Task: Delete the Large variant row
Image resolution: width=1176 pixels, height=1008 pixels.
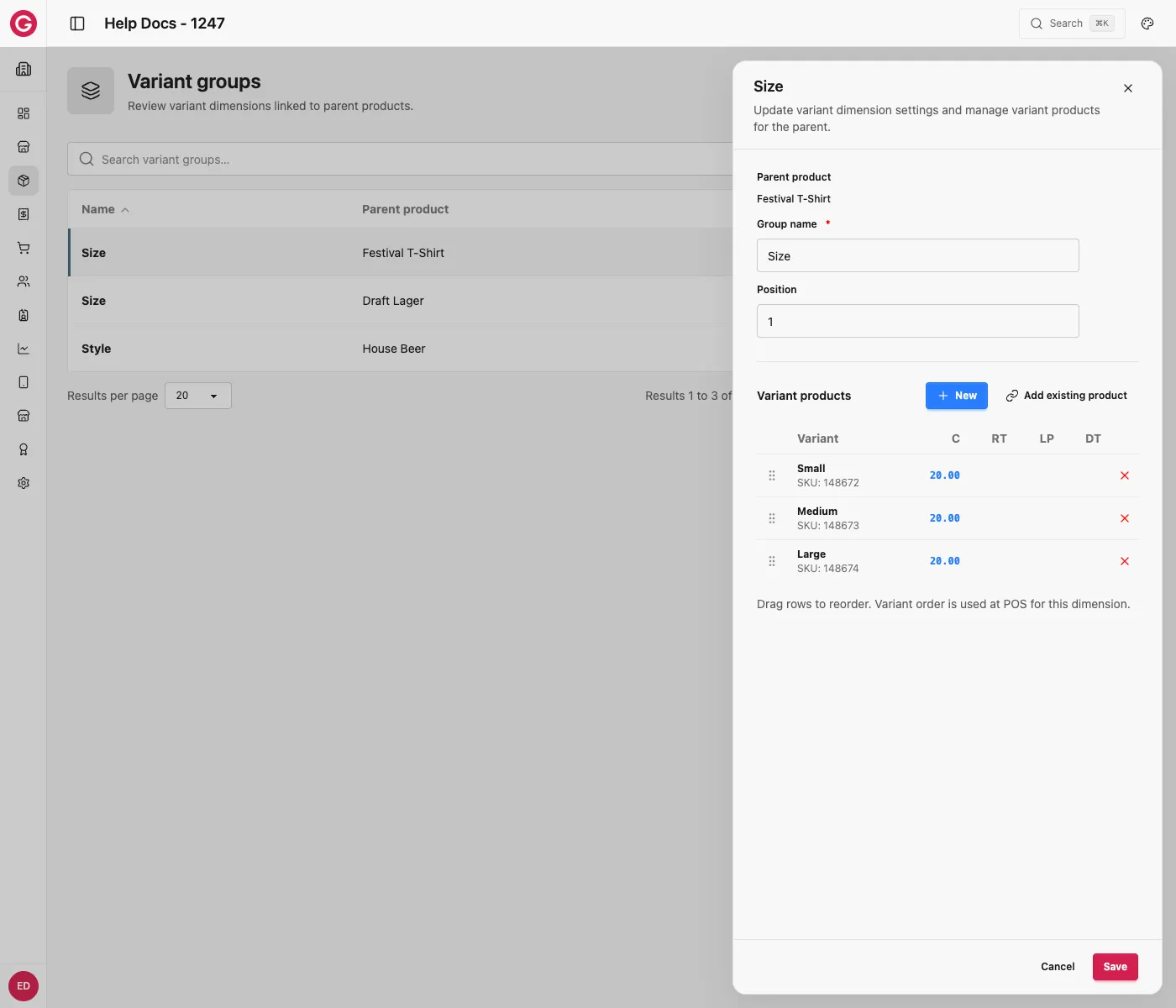Action: pos(1125,561)
